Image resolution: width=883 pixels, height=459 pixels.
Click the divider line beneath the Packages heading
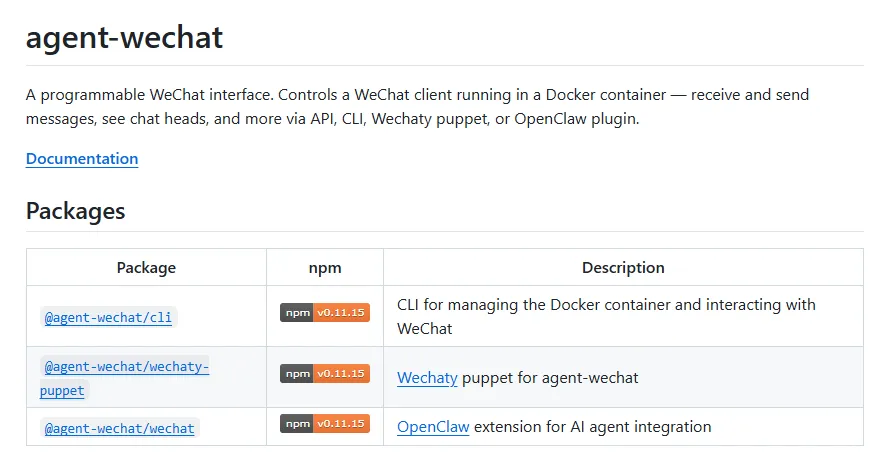click(x=444, y=232)
